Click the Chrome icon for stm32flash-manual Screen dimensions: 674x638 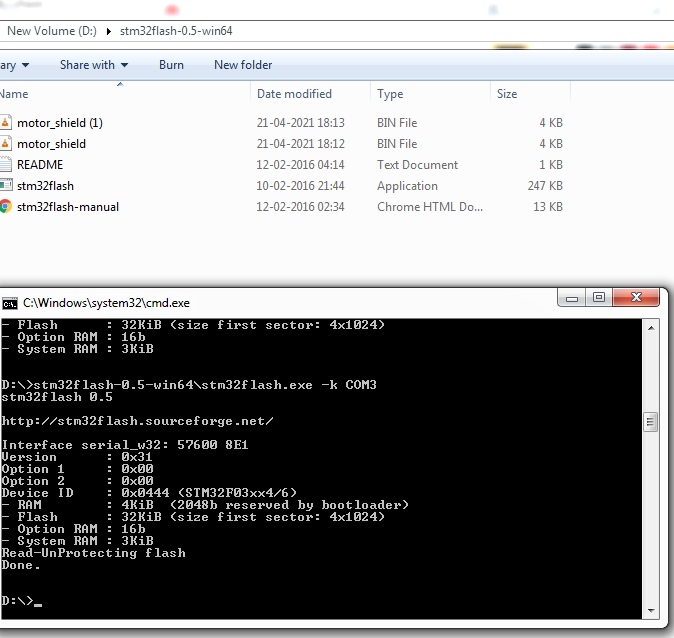5,207
